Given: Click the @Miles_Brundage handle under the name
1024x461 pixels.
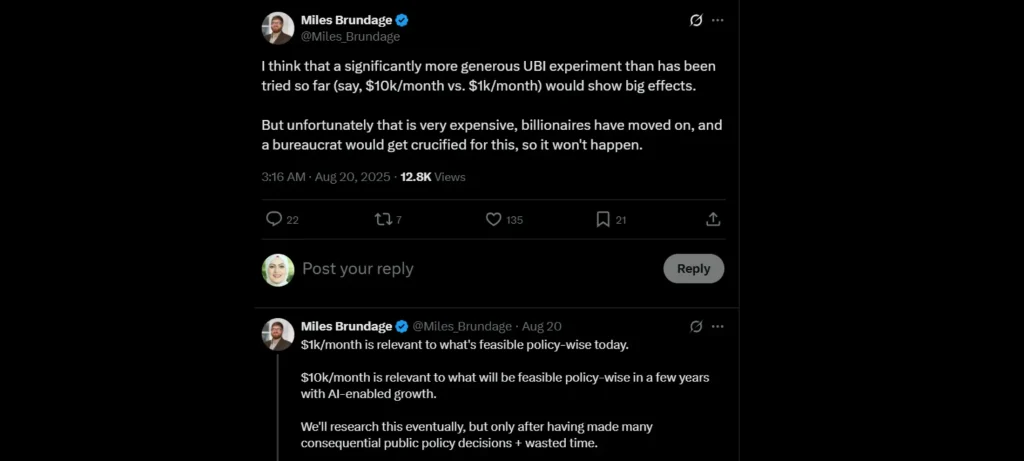Looking at the screenshot, I should pos(350,37).
